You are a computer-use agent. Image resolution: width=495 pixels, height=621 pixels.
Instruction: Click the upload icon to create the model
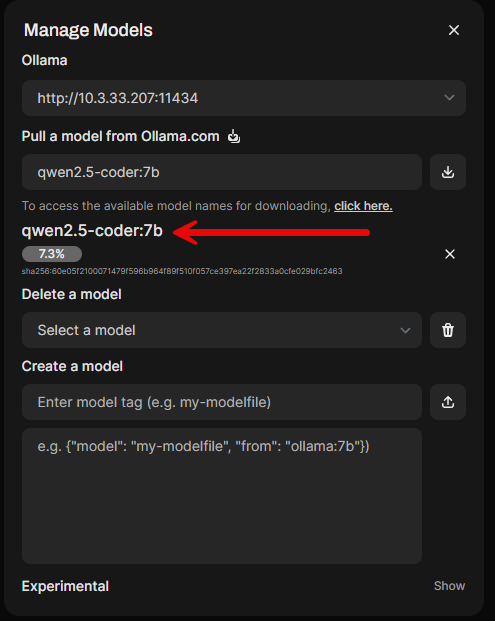point(447,402)
